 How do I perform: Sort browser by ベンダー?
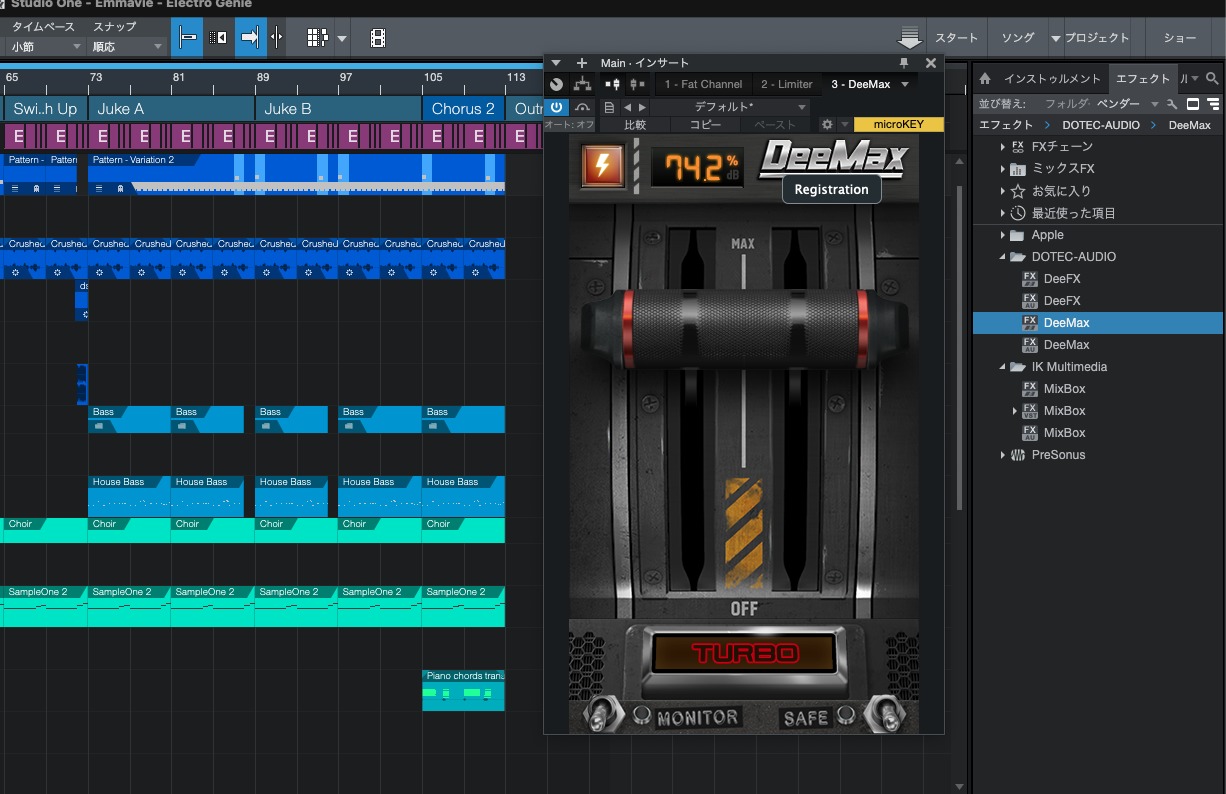(1118, 103)
